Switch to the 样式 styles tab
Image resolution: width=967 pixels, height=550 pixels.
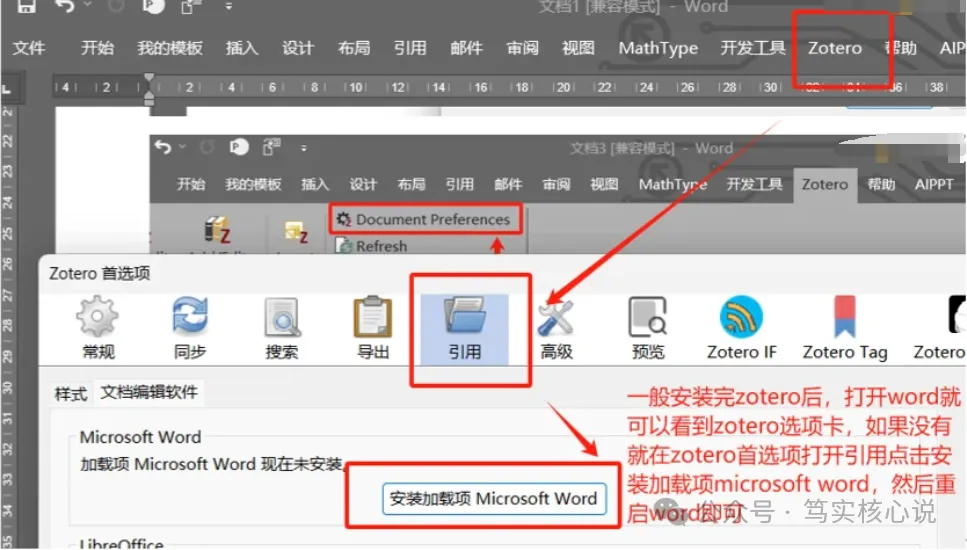[x=70, y=393]
